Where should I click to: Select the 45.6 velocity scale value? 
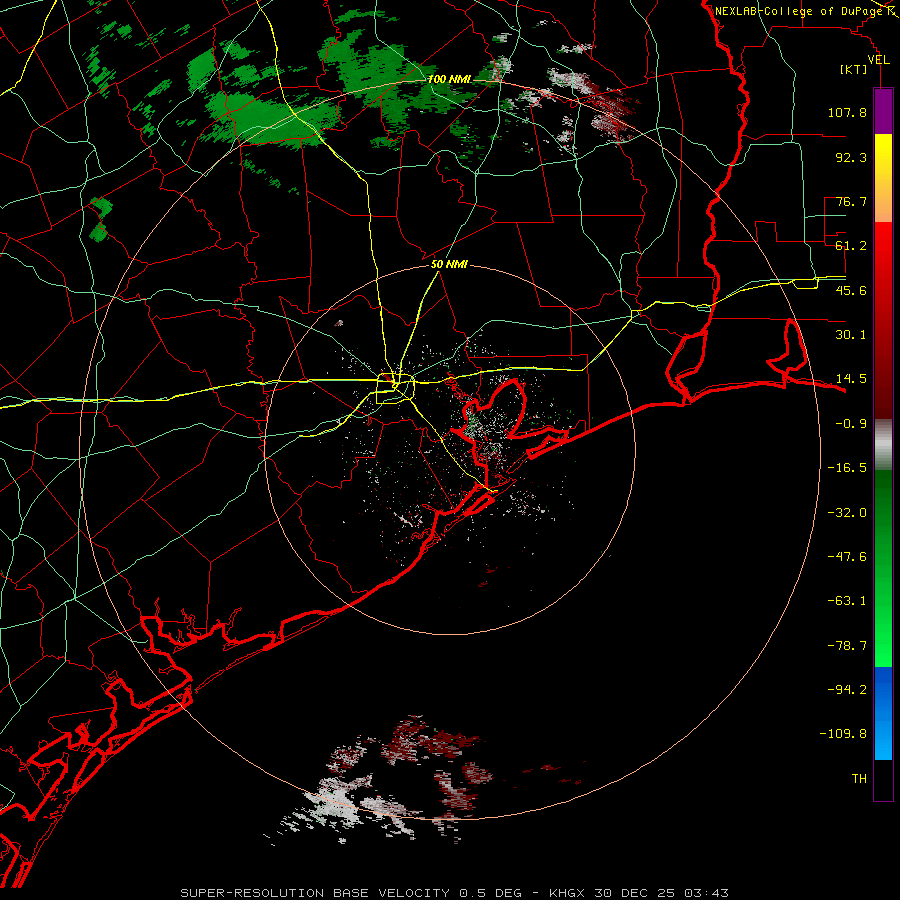851,290
